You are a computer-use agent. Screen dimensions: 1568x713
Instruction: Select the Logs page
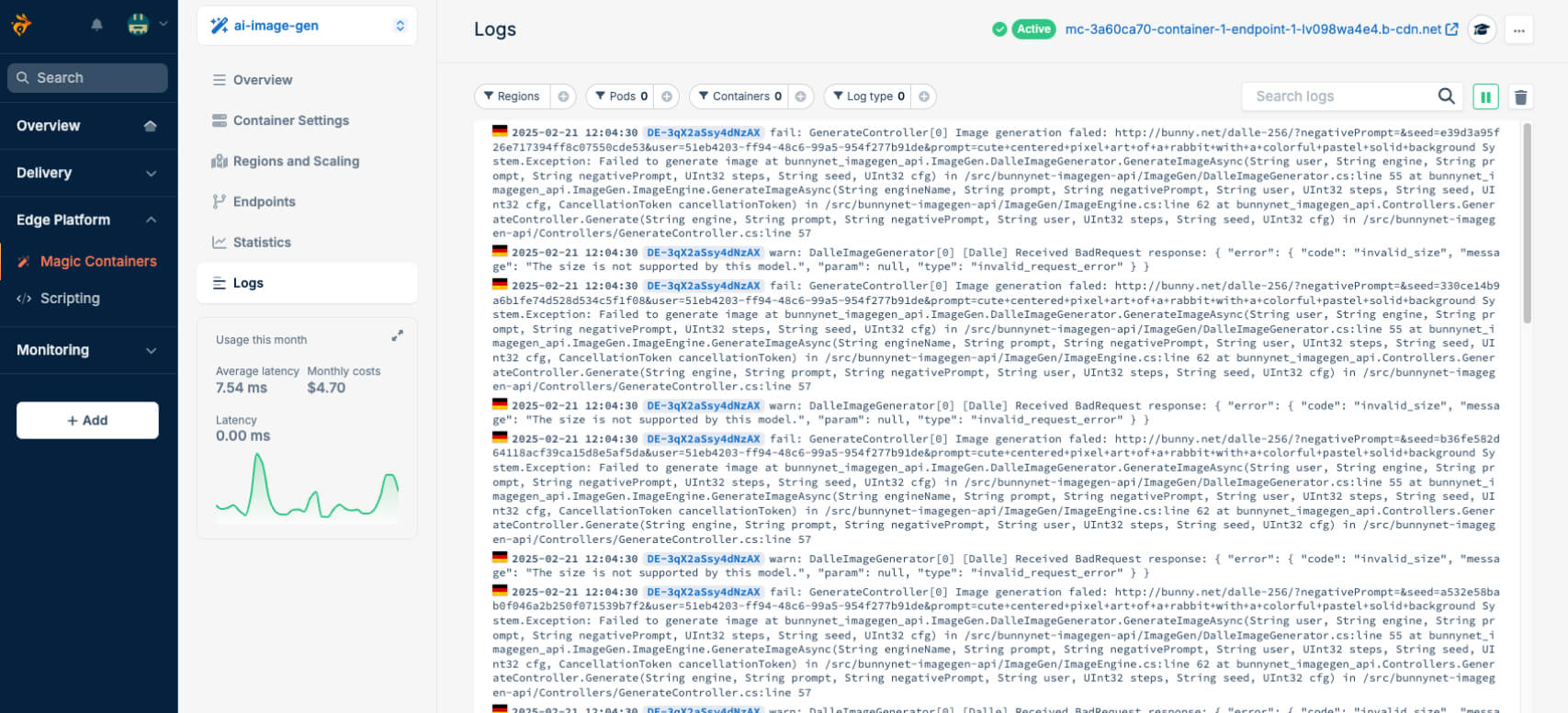(307, 283)
